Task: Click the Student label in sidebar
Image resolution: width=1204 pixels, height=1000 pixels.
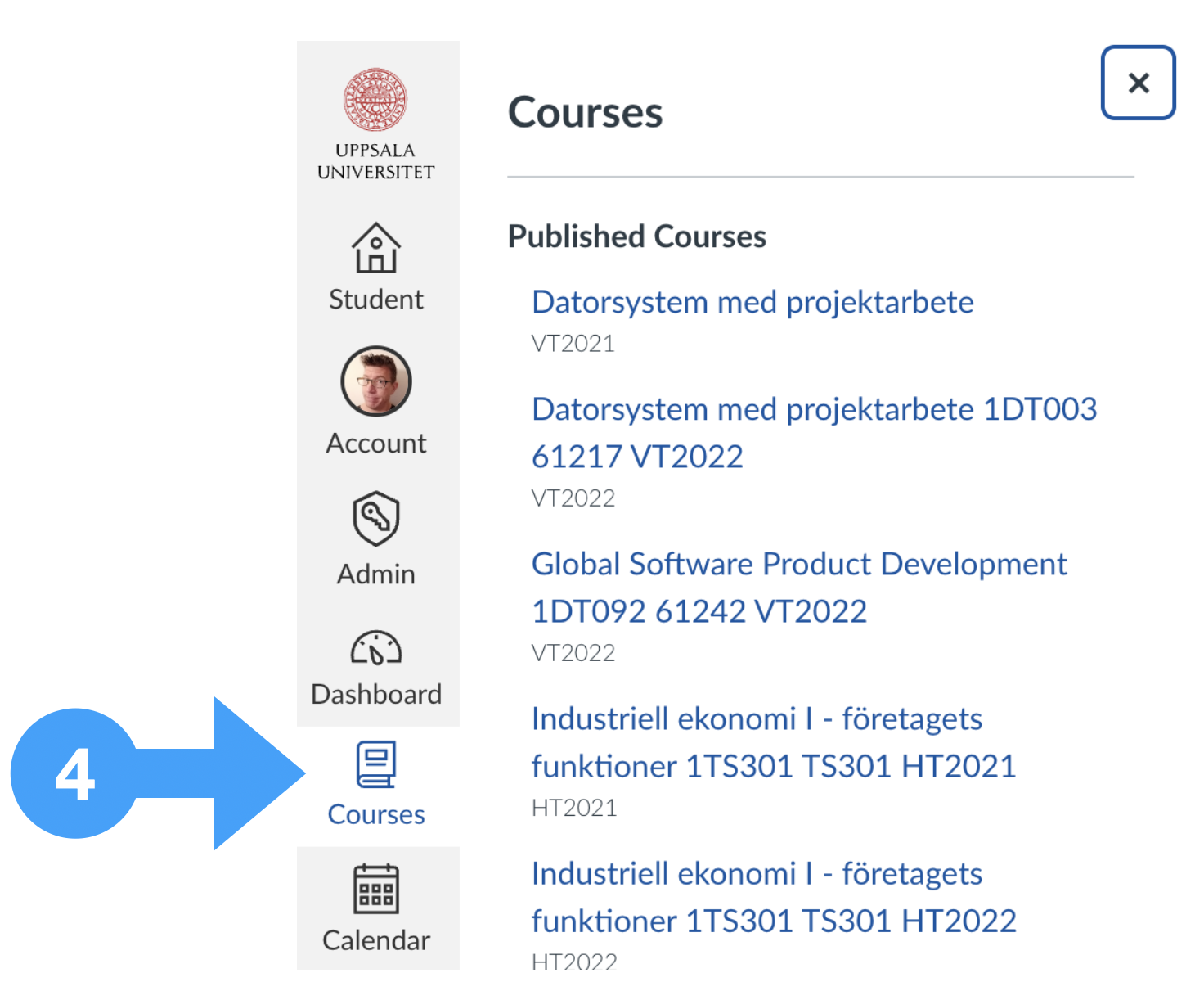Action: pos(376,300)
